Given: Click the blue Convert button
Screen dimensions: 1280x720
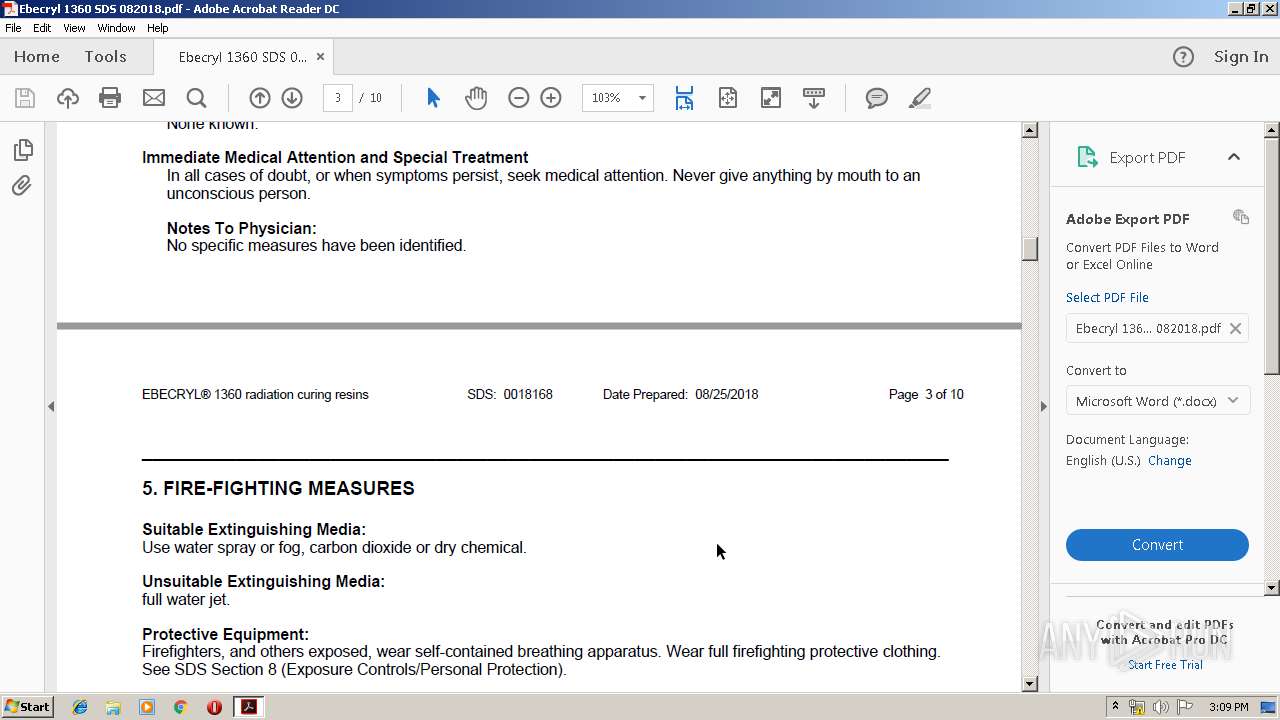Looking at the screenshot, I should (1157, 545).
